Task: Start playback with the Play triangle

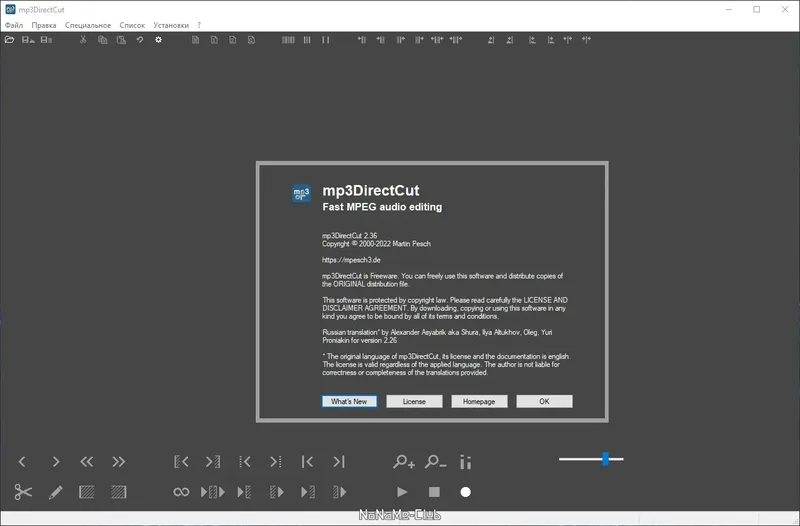Action: pyautogui.click(x=402, y=492)
